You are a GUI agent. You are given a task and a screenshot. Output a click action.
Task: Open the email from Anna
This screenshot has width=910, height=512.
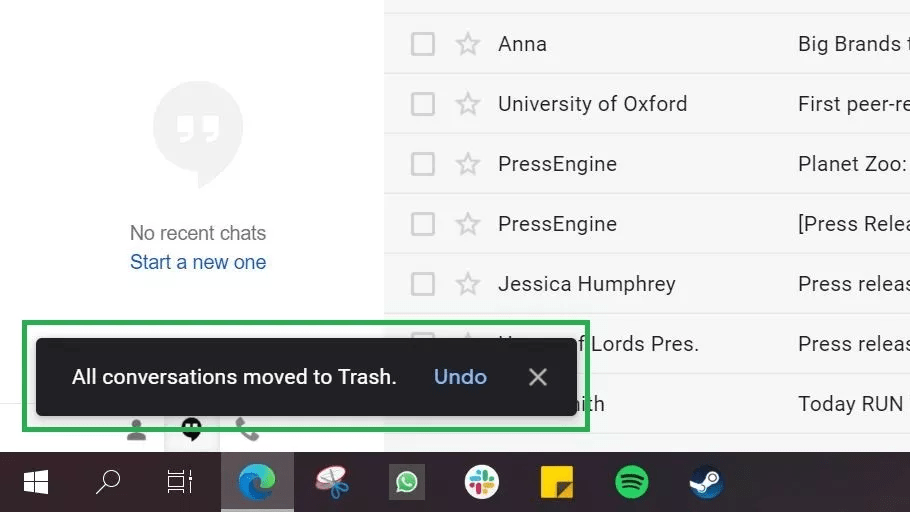click(522, 44)
